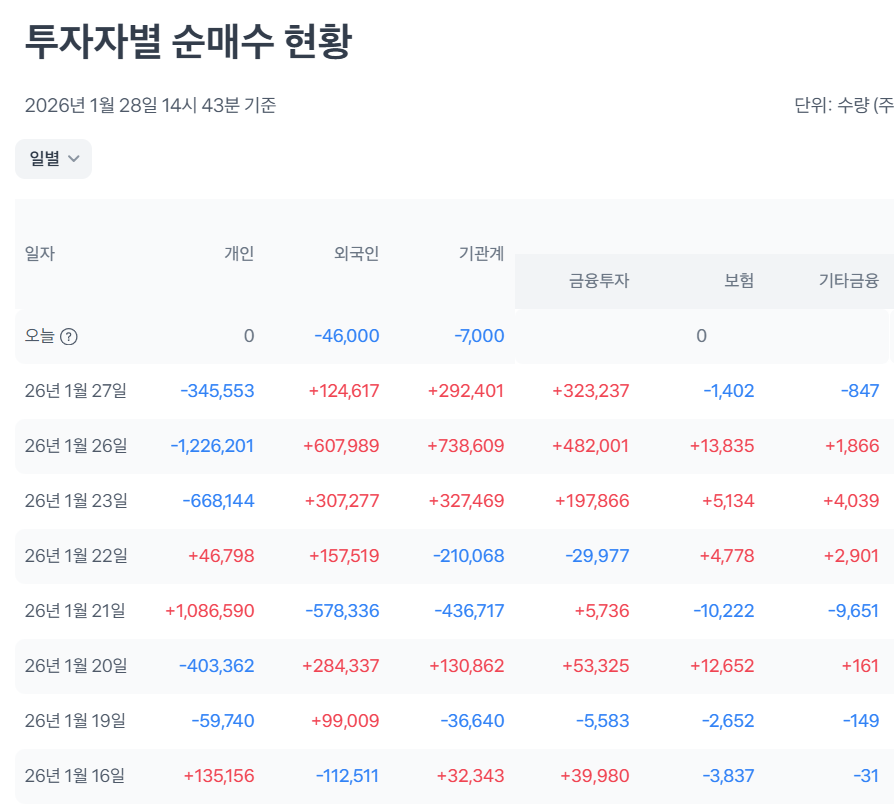Click the 26년 1월 22일 date cell
894x808 pixels.
coord(76,556)
